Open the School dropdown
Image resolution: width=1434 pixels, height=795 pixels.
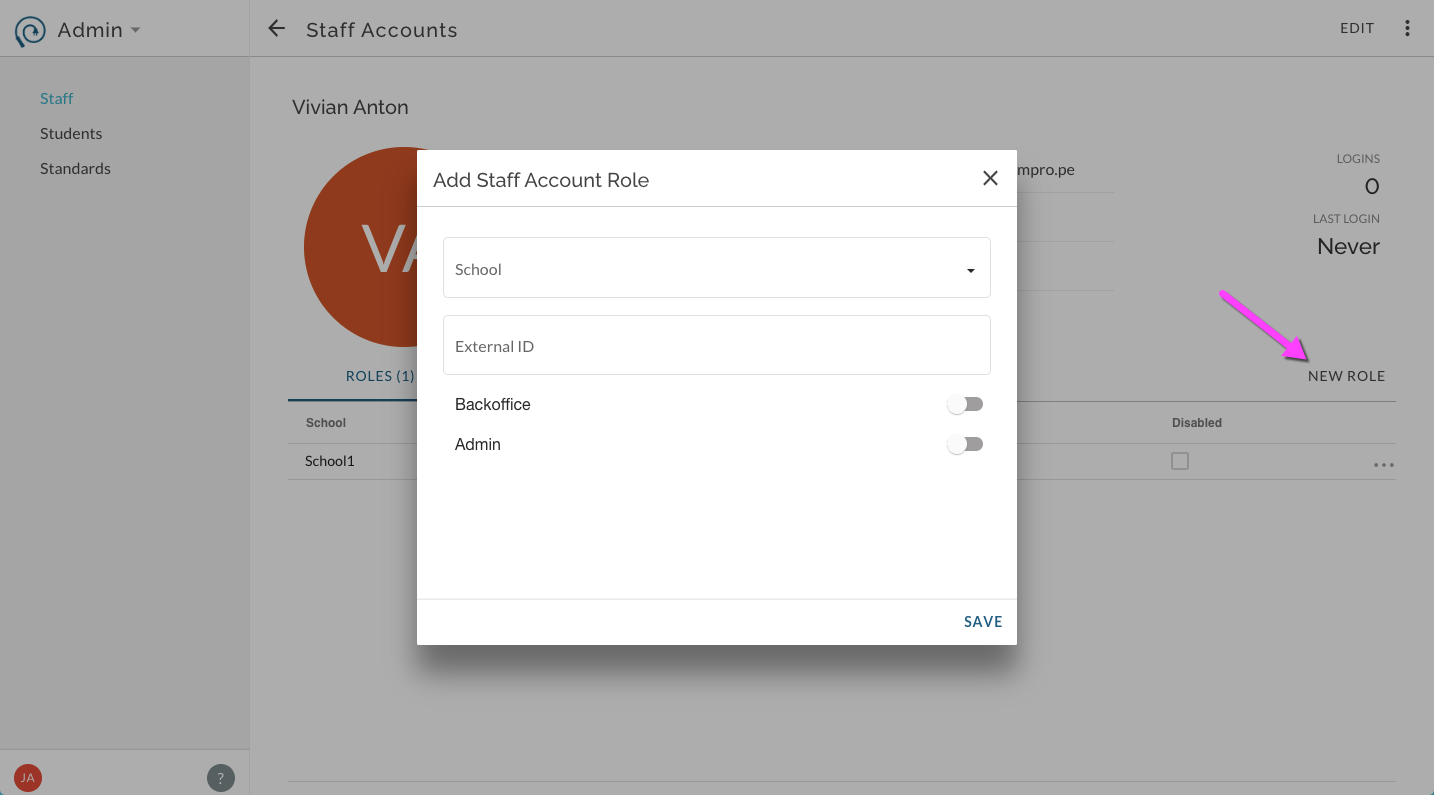(717, 267)
